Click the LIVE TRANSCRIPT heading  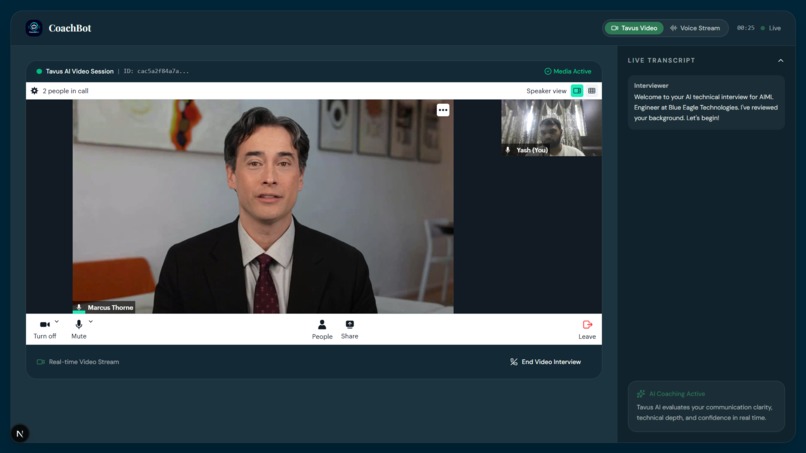(661, 61)
